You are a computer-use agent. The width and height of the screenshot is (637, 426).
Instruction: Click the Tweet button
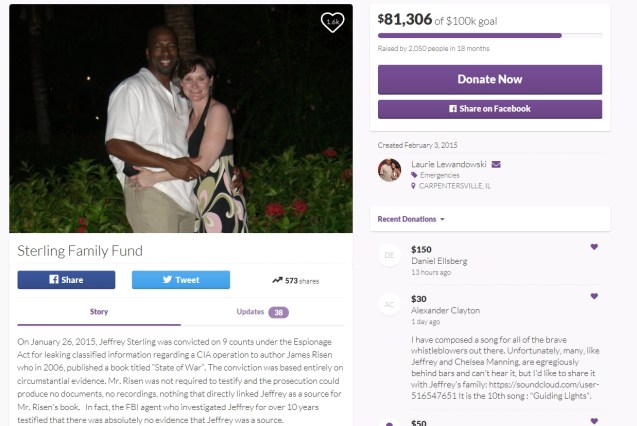point(181,280)
